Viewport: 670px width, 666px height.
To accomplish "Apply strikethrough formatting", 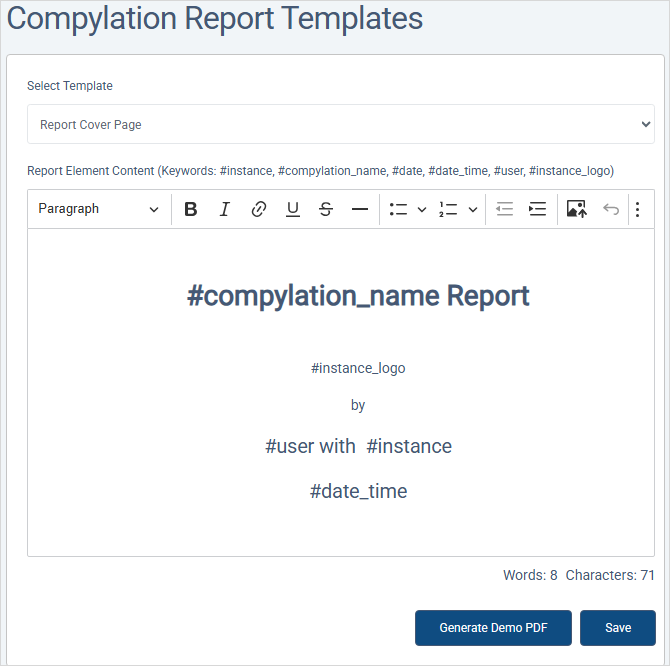I will tap(326, 209).
